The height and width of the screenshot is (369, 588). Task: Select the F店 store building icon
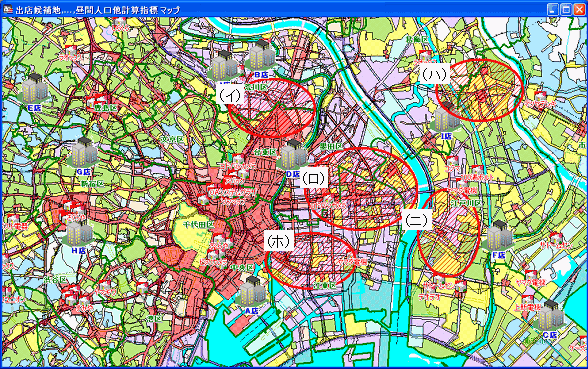point(499,236)
